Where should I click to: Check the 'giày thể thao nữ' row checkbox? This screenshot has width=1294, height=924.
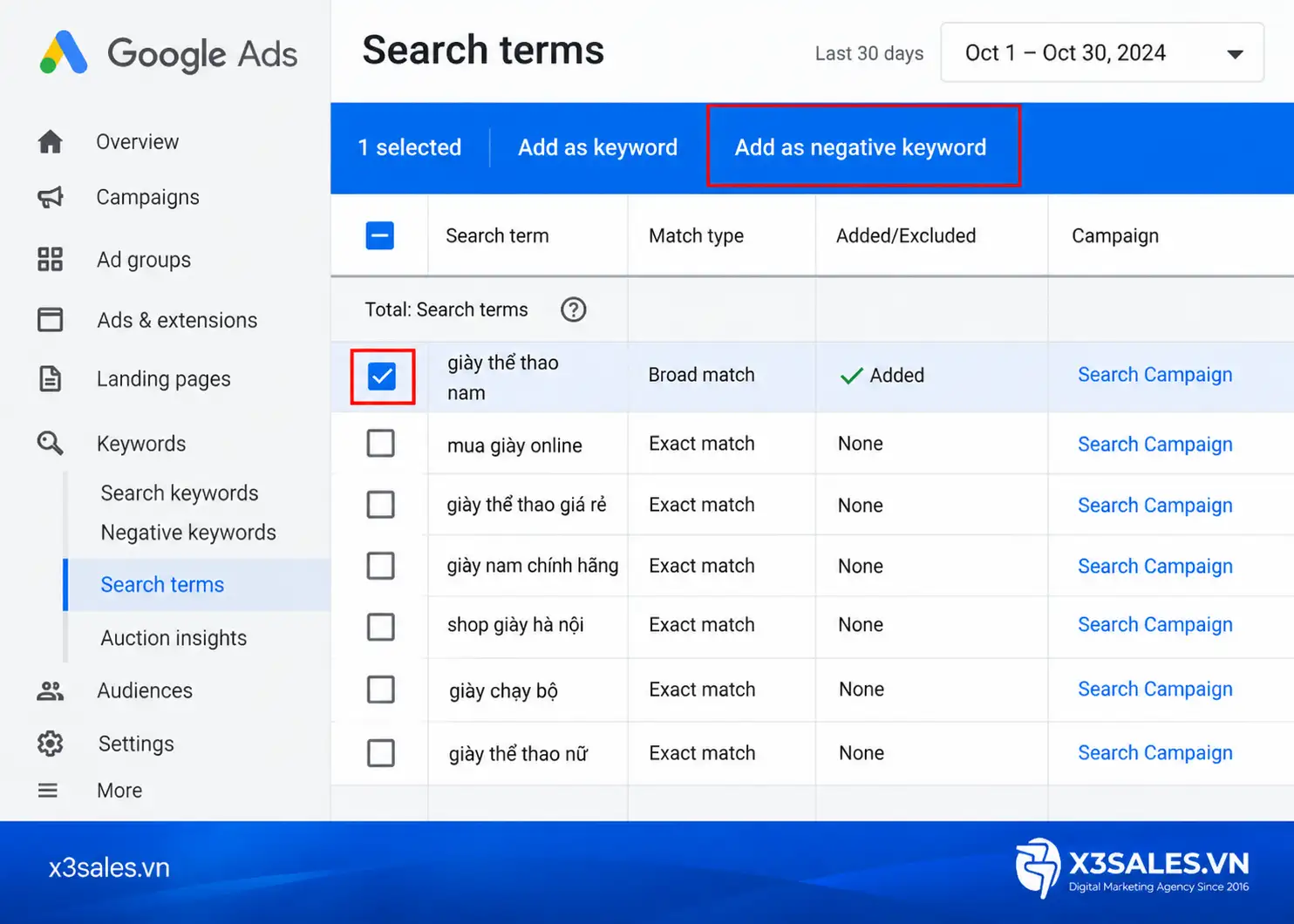click(x=380, y=752)
